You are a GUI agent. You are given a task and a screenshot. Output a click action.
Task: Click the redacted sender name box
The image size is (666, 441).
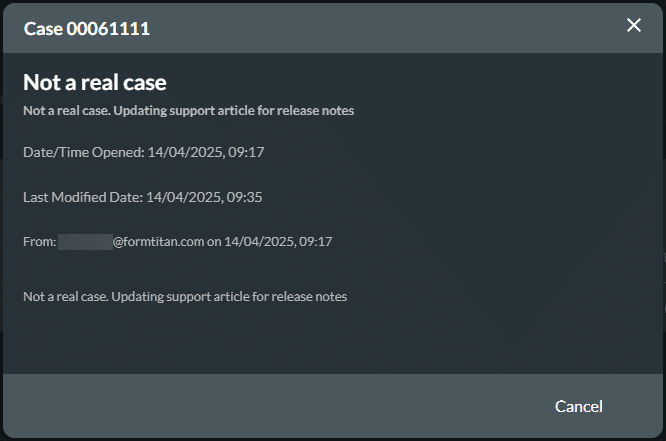(84, 241)
